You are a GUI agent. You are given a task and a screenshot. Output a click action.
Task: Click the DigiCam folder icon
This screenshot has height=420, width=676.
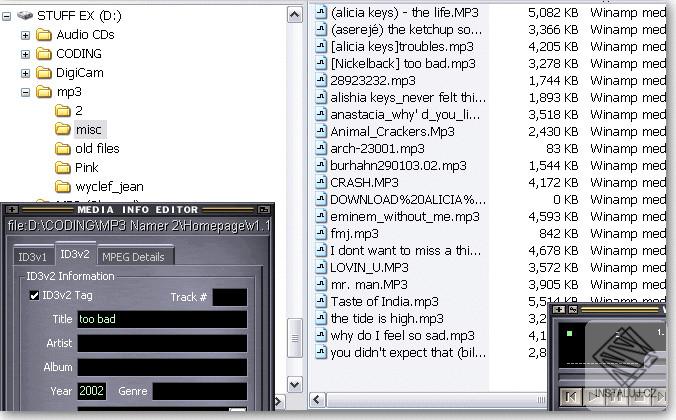click(x=44, y=72)
